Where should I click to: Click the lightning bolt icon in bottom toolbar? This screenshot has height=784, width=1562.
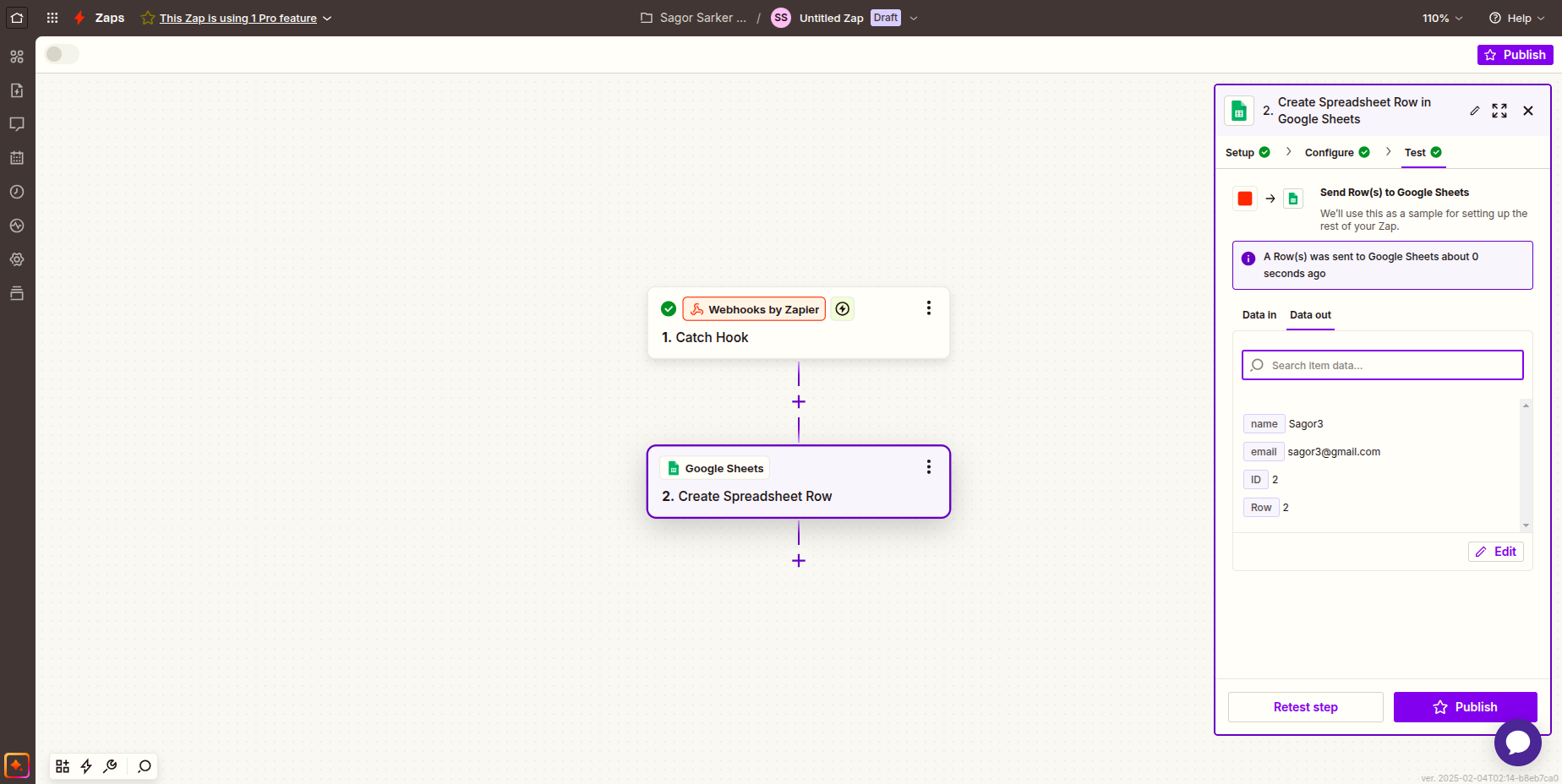[x=86, y=766]
